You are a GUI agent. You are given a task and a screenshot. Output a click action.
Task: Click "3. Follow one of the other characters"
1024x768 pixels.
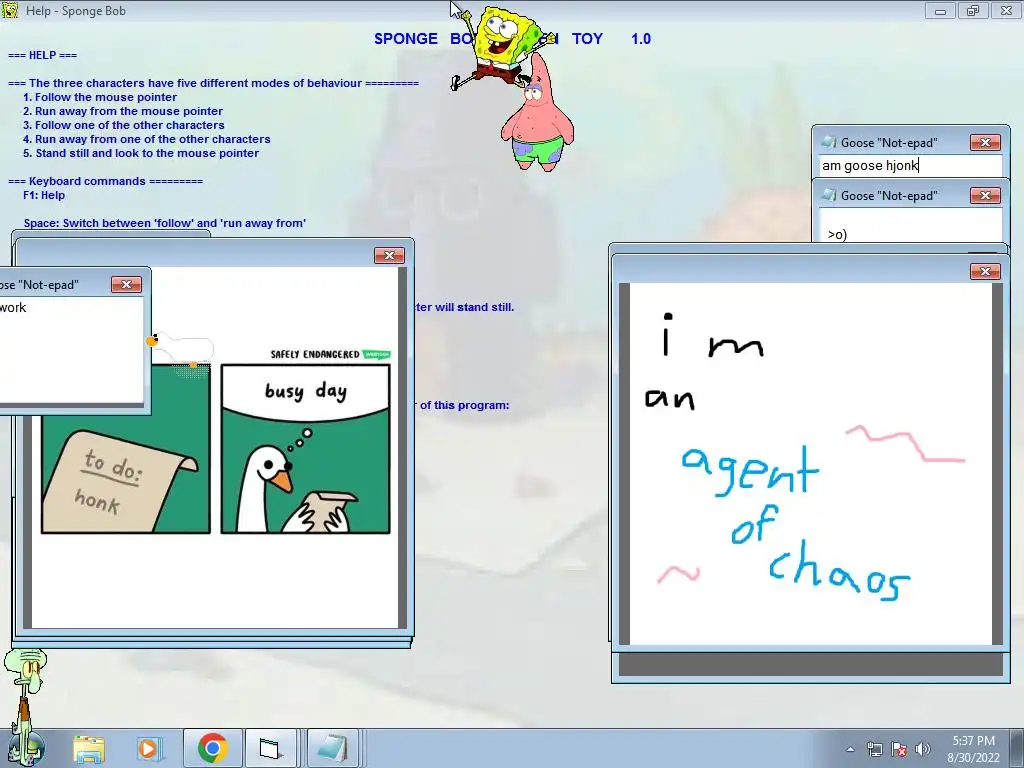click(123, 125)
